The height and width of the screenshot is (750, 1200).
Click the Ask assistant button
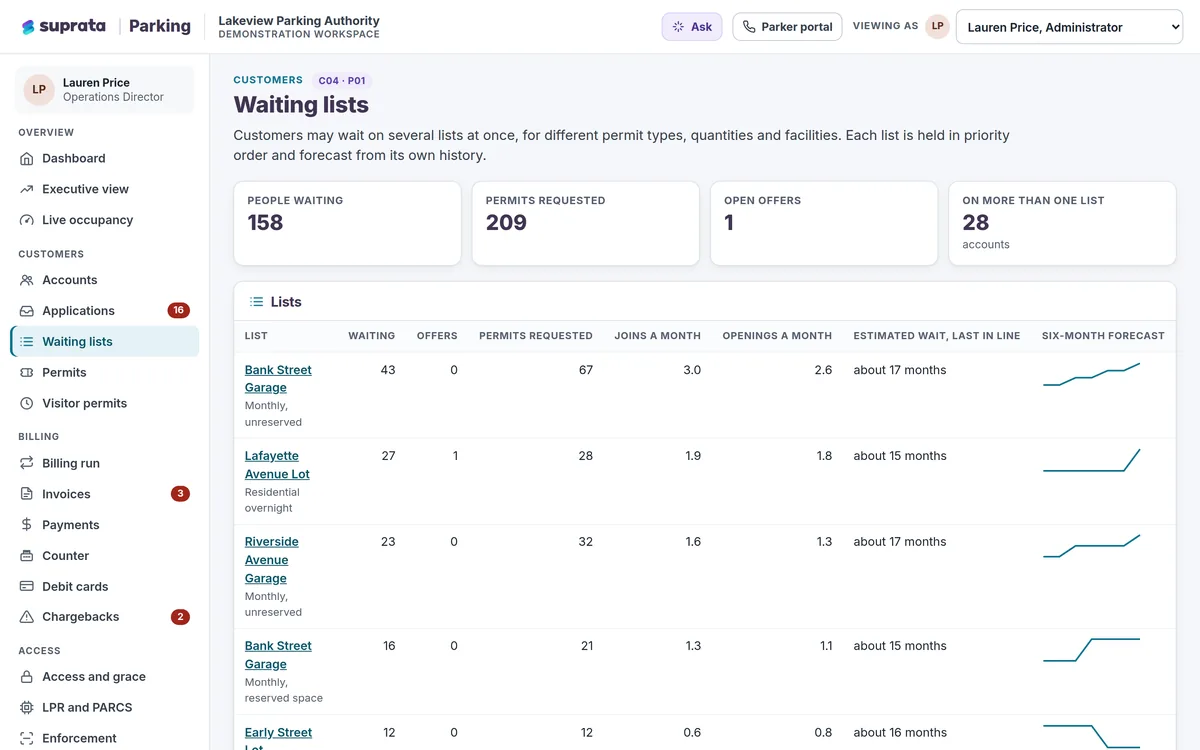point(692,27)
